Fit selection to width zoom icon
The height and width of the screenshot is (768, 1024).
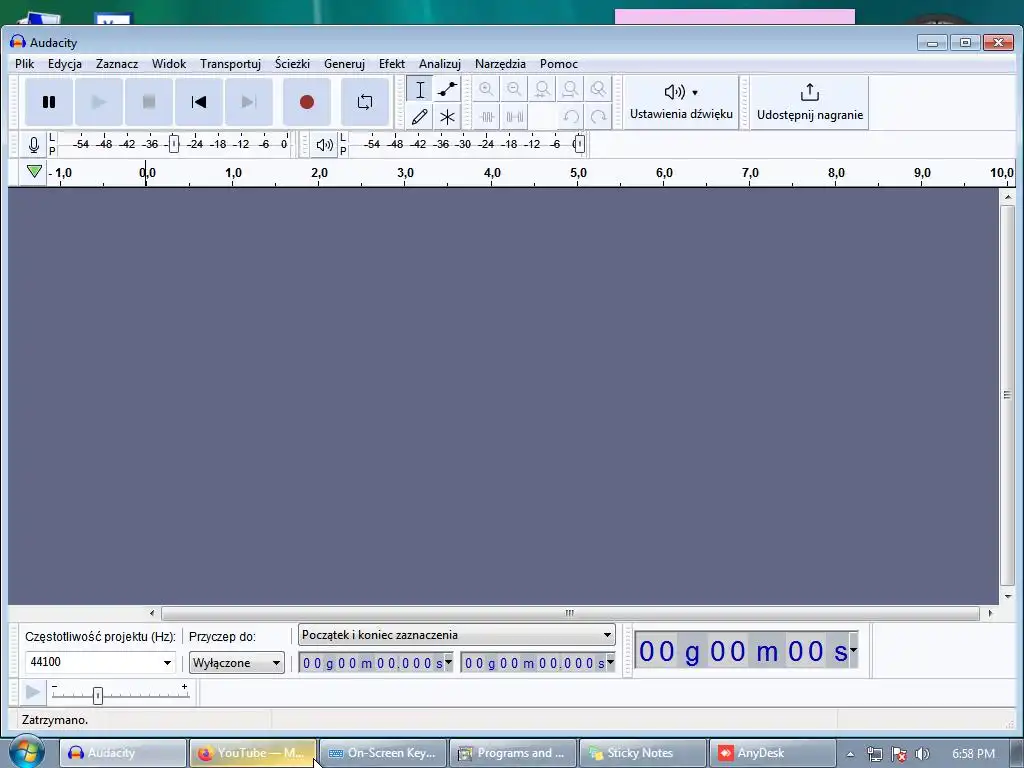[543, 89]
